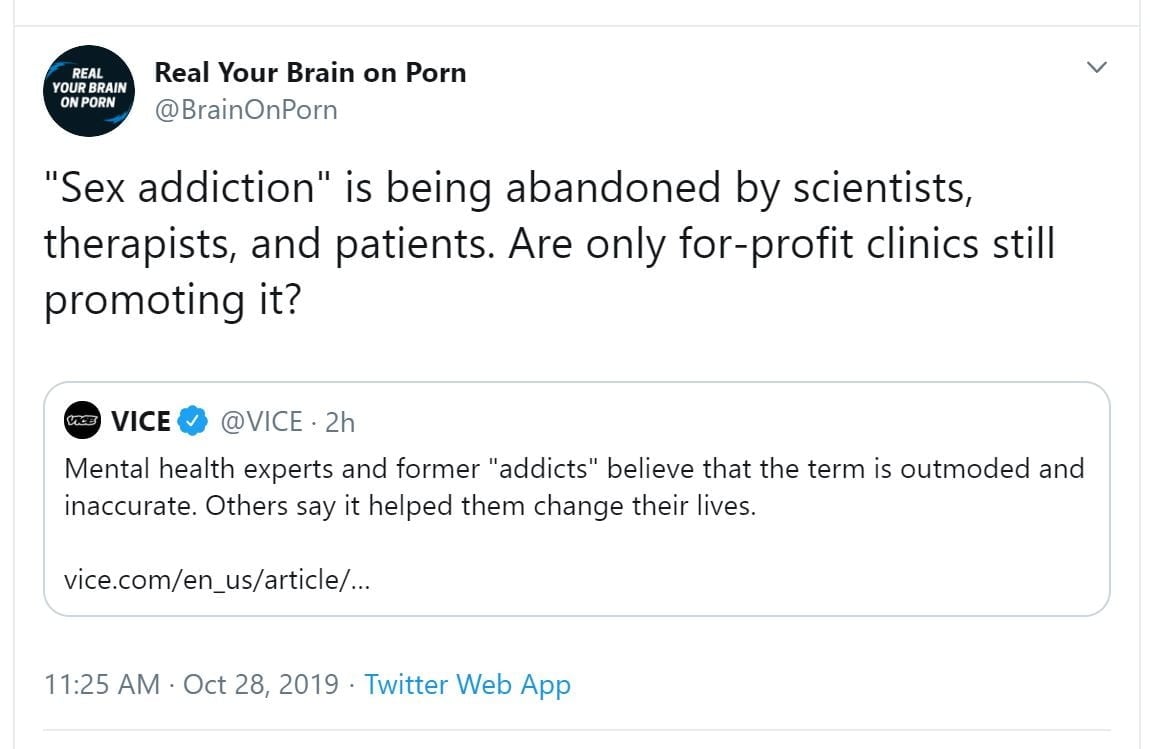Click the Oct 28, 2019 date
1150x749 pixels.
point(260,685)
